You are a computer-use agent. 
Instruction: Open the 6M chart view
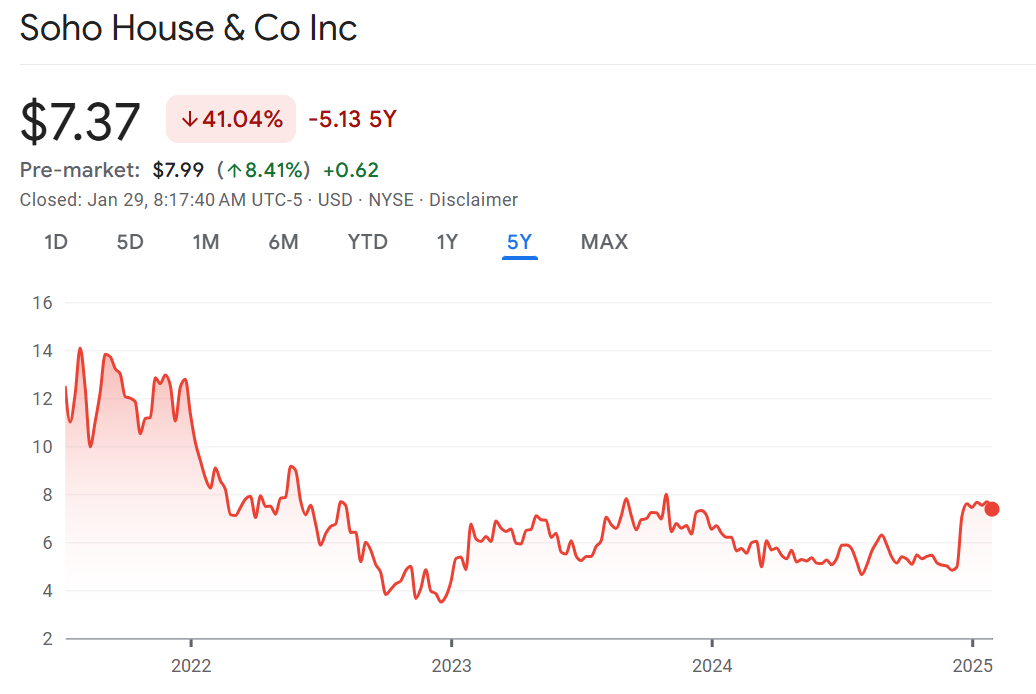(283, 241)
